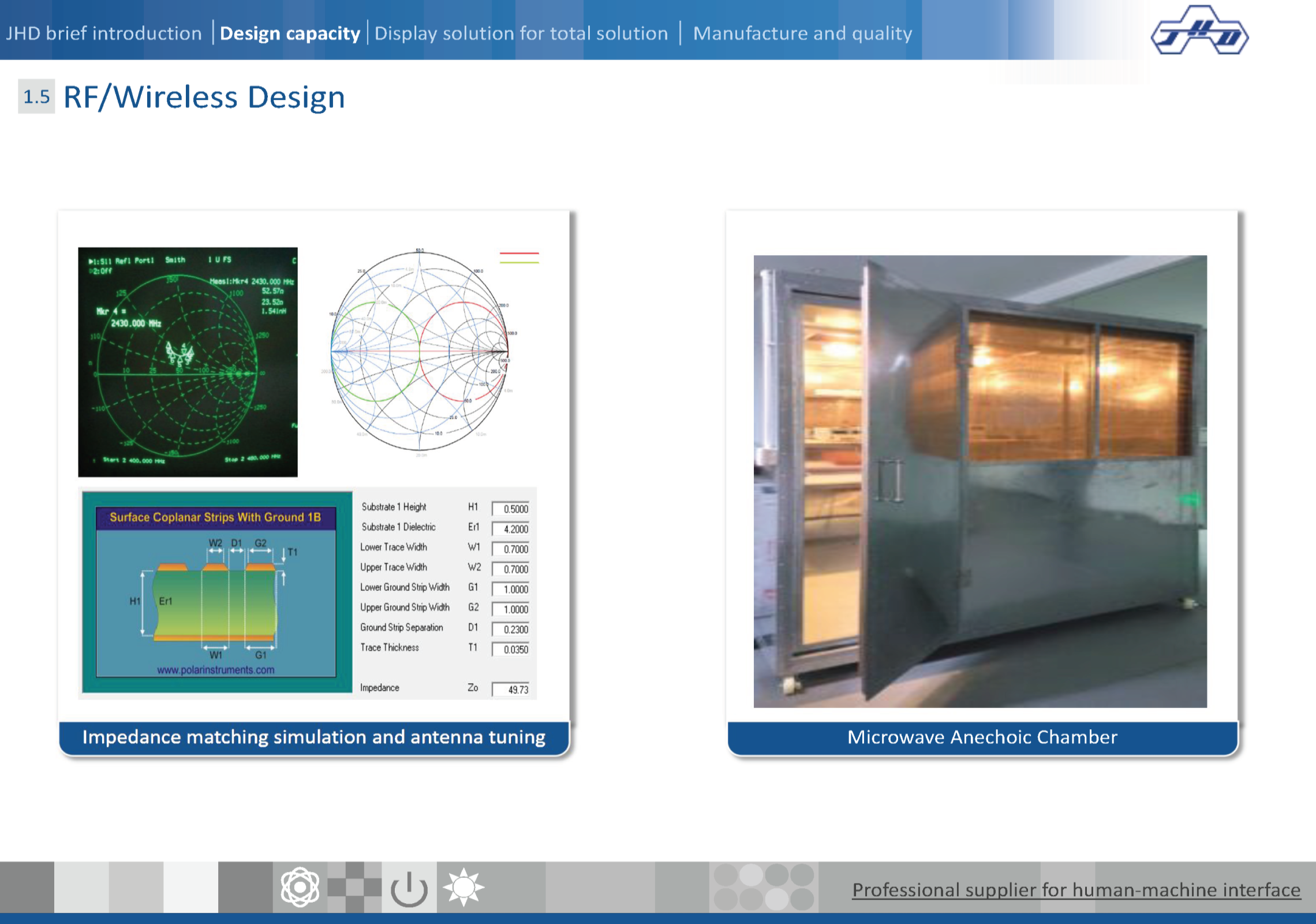Click the green network analyzer Smith chart image

pyautogui.click(x=188, y=362)
